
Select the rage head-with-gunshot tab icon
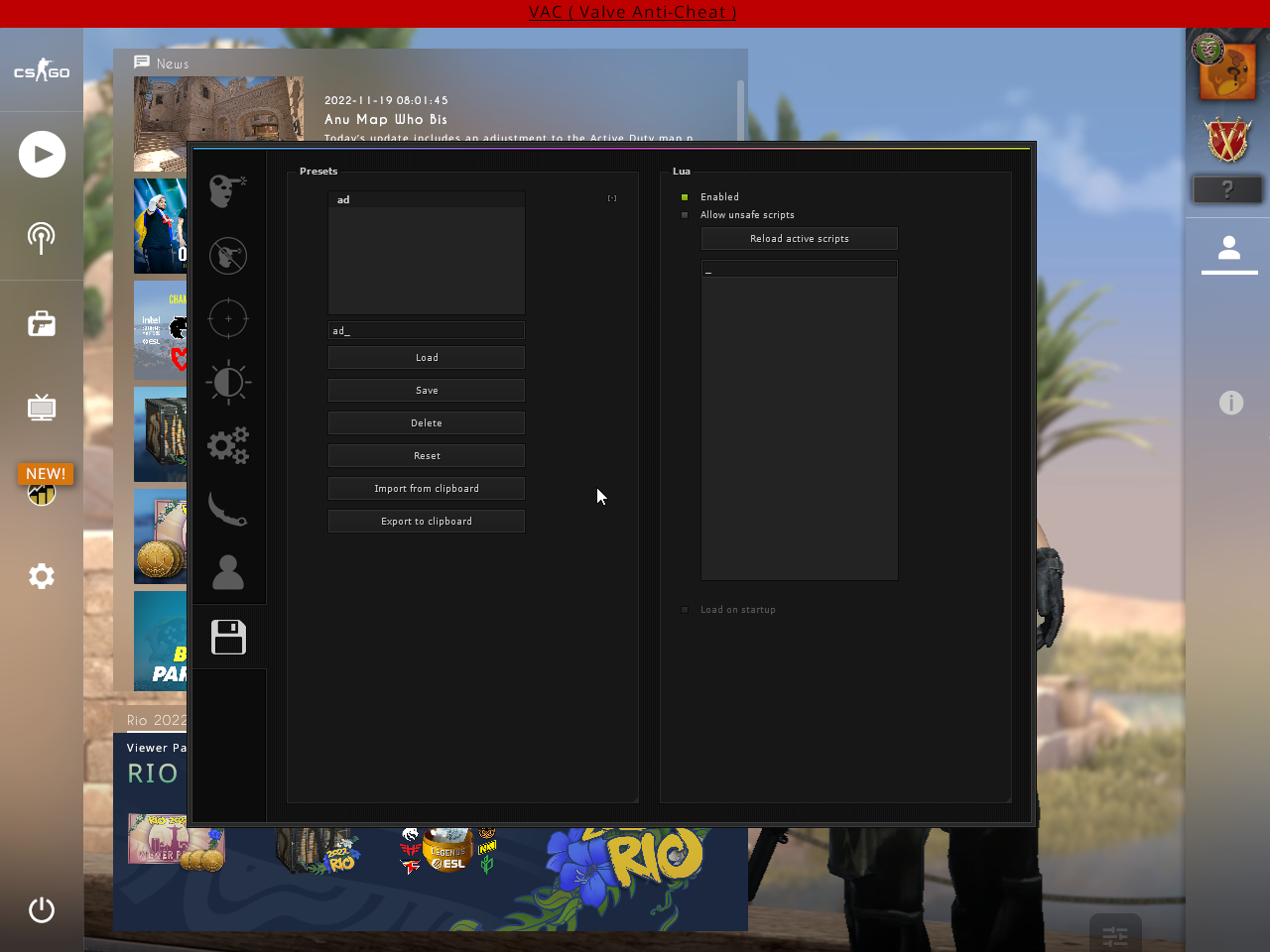pos(228,190)
